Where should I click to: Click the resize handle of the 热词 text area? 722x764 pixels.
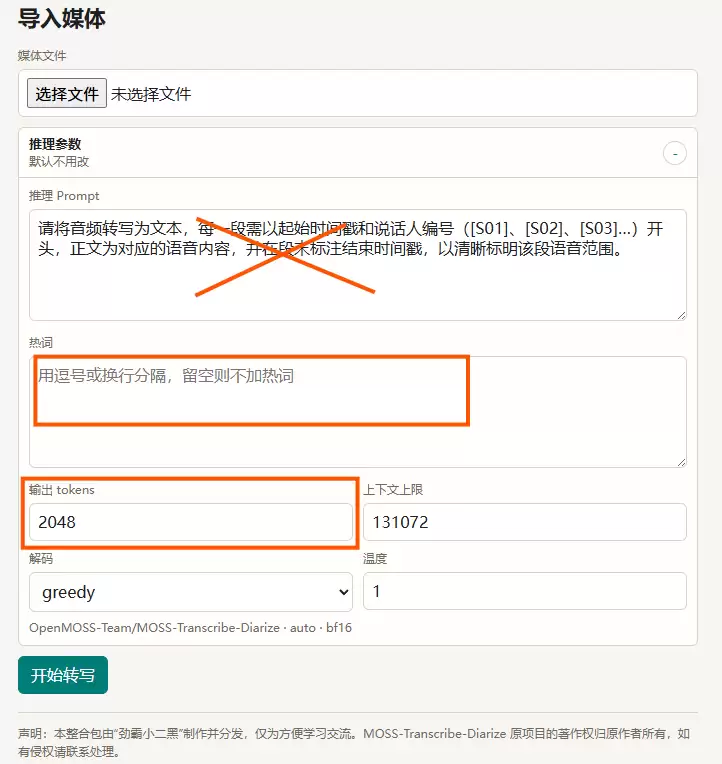coord(681,462)
